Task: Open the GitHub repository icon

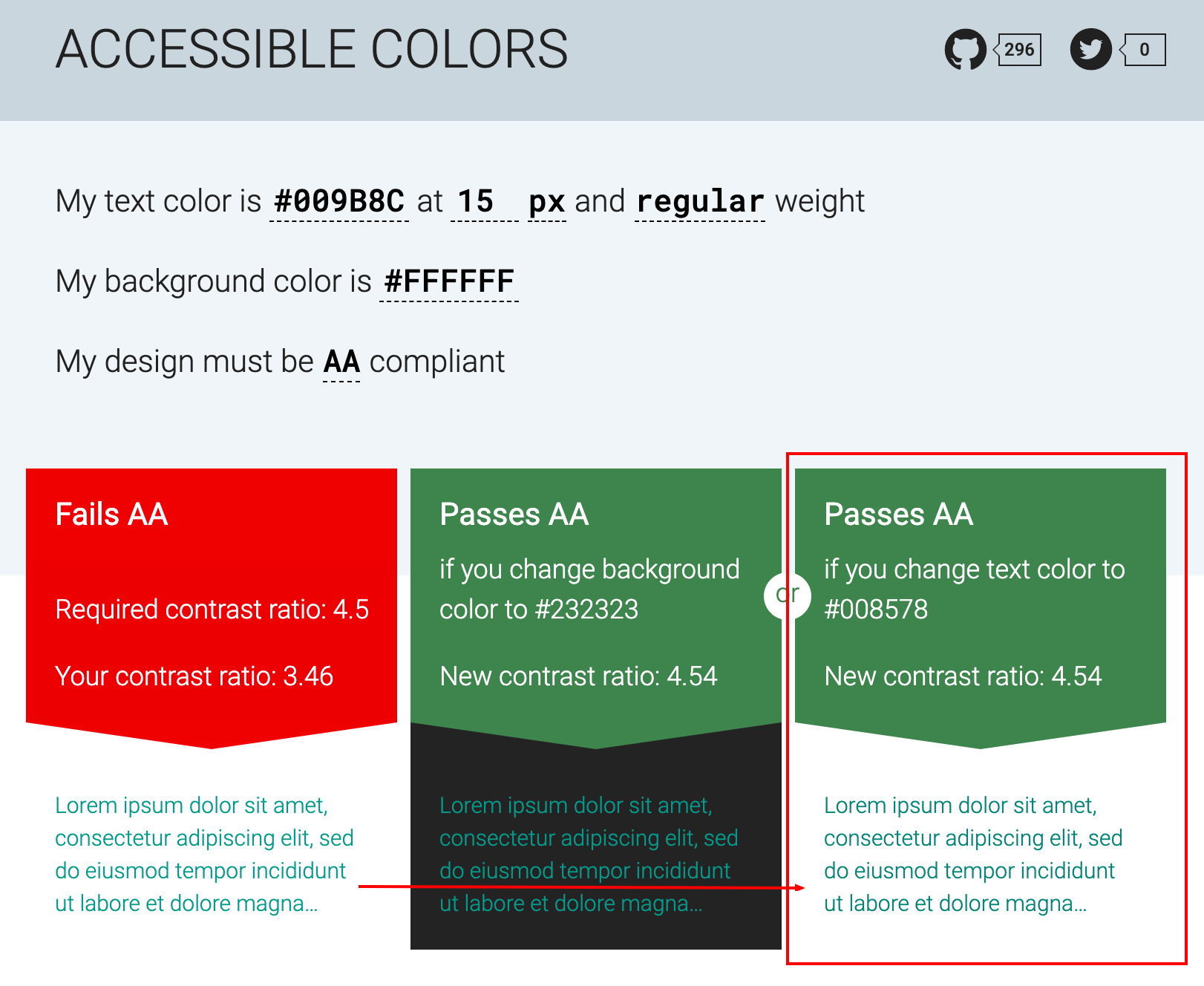Action: point(965,50)
